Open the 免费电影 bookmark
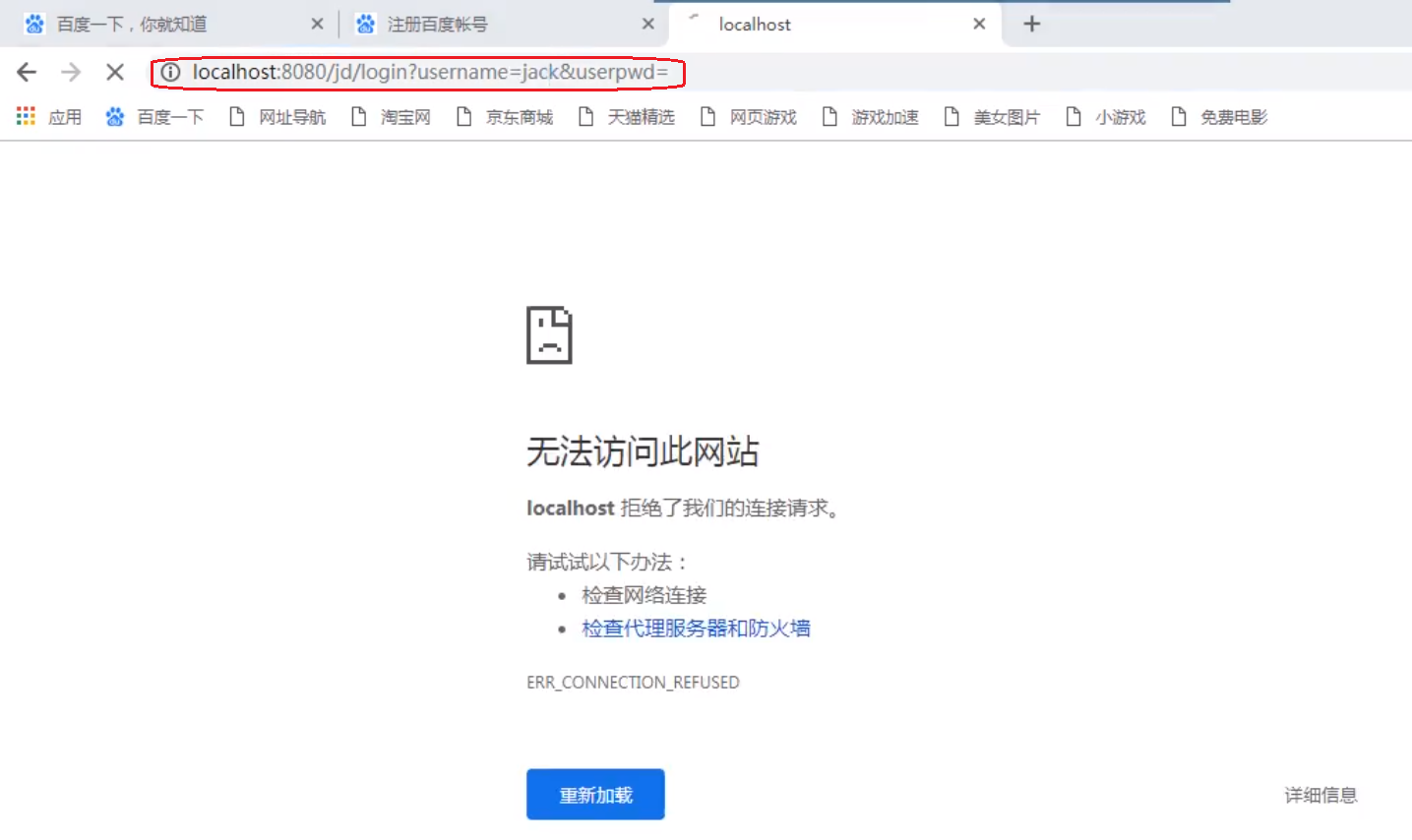Viewport: 1412px width, 840px height. 1219,117
